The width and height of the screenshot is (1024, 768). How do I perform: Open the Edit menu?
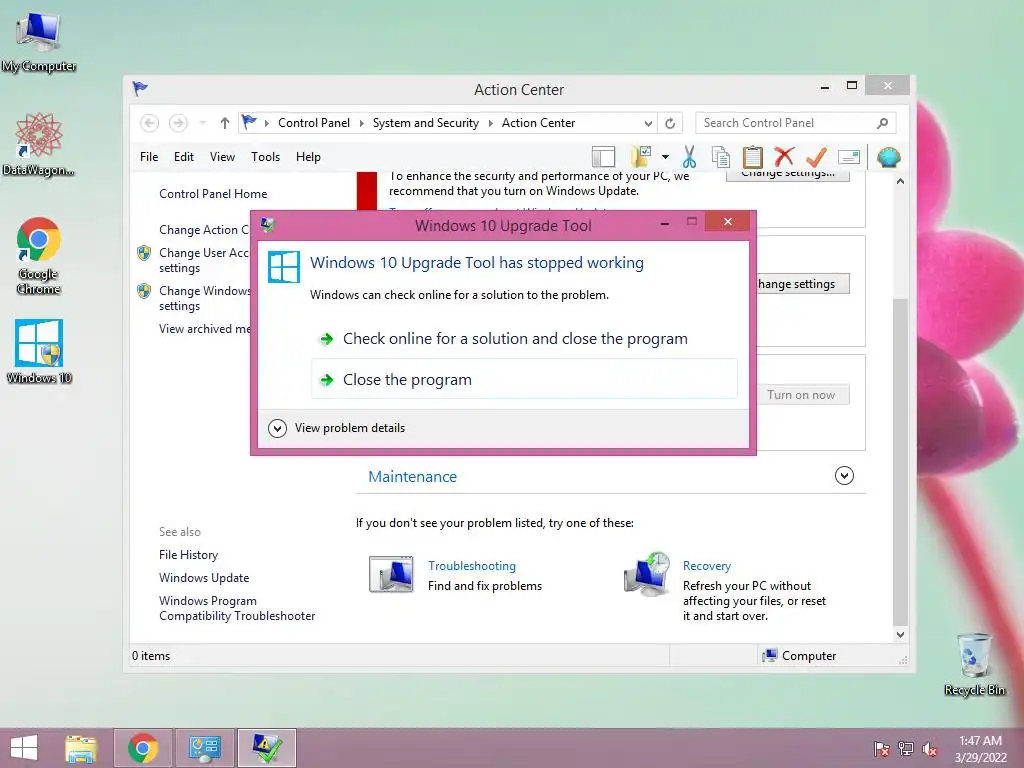[184, 157]
